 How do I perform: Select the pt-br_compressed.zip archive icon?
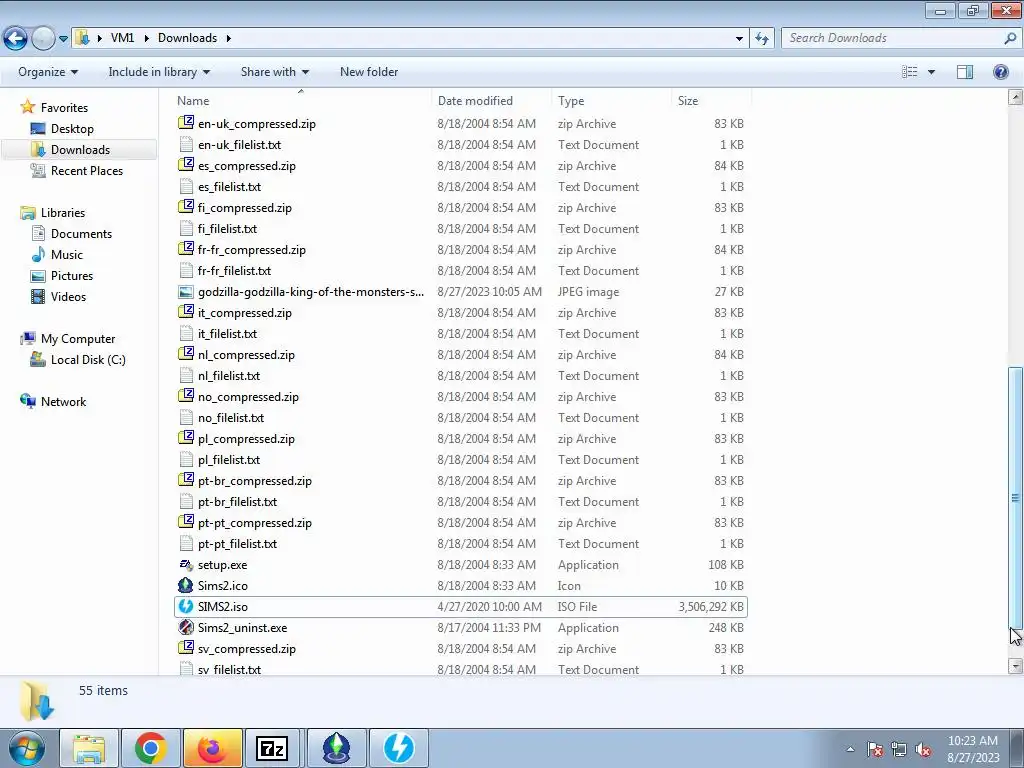coord(186,480)
